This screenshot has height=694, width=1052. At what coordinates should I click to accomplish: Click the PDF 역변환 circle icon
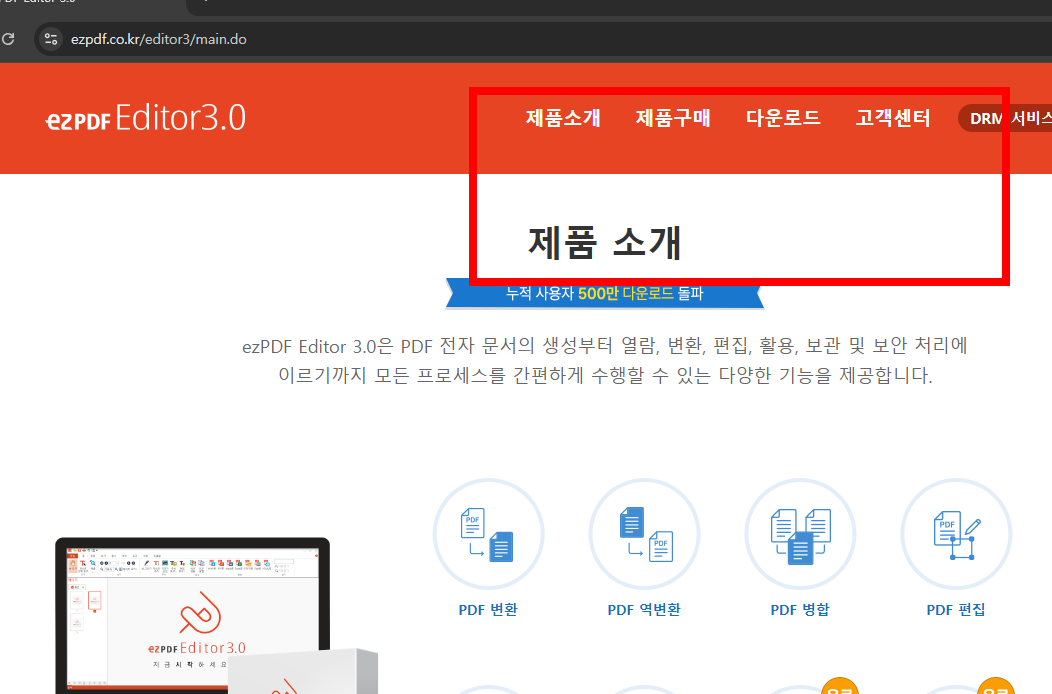pyautogui.click(x=644, y=534)
